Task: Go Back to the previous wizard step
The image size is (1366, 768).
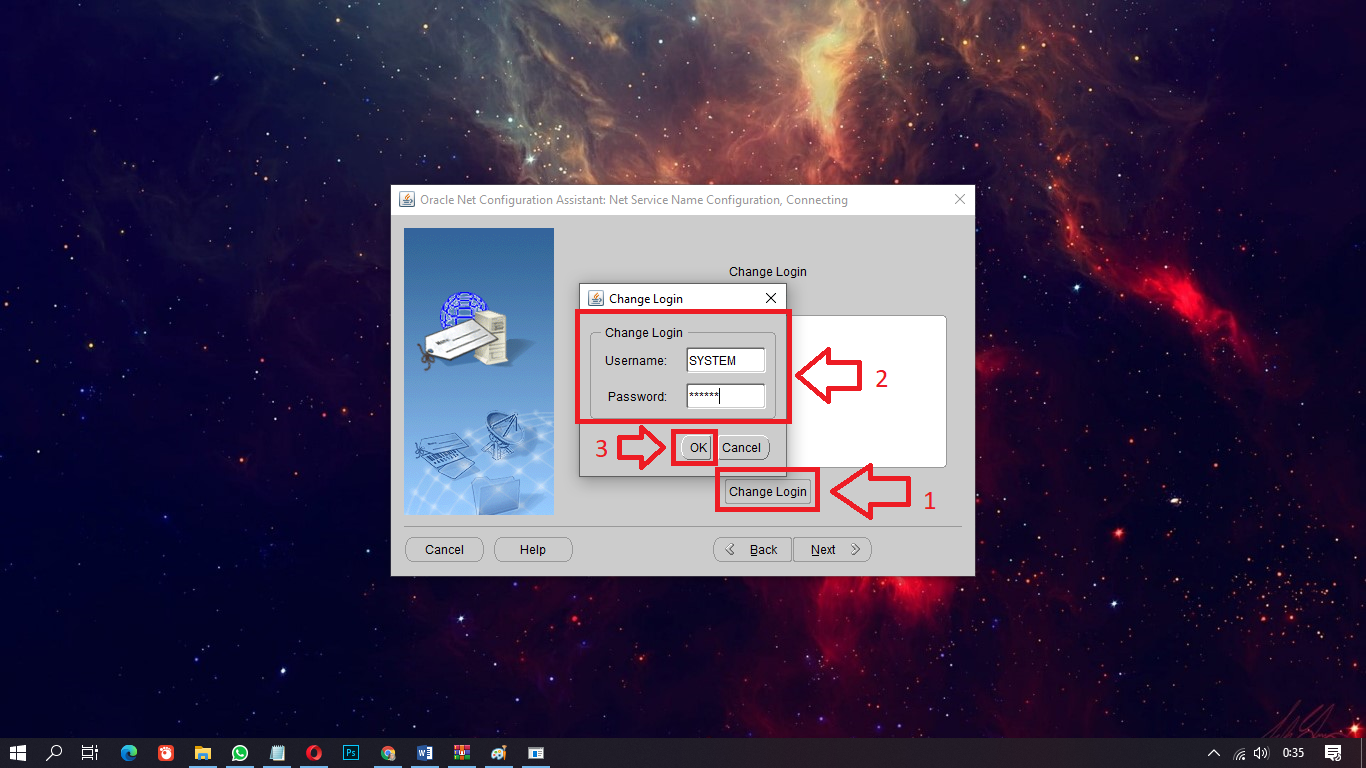Action: 752,550
